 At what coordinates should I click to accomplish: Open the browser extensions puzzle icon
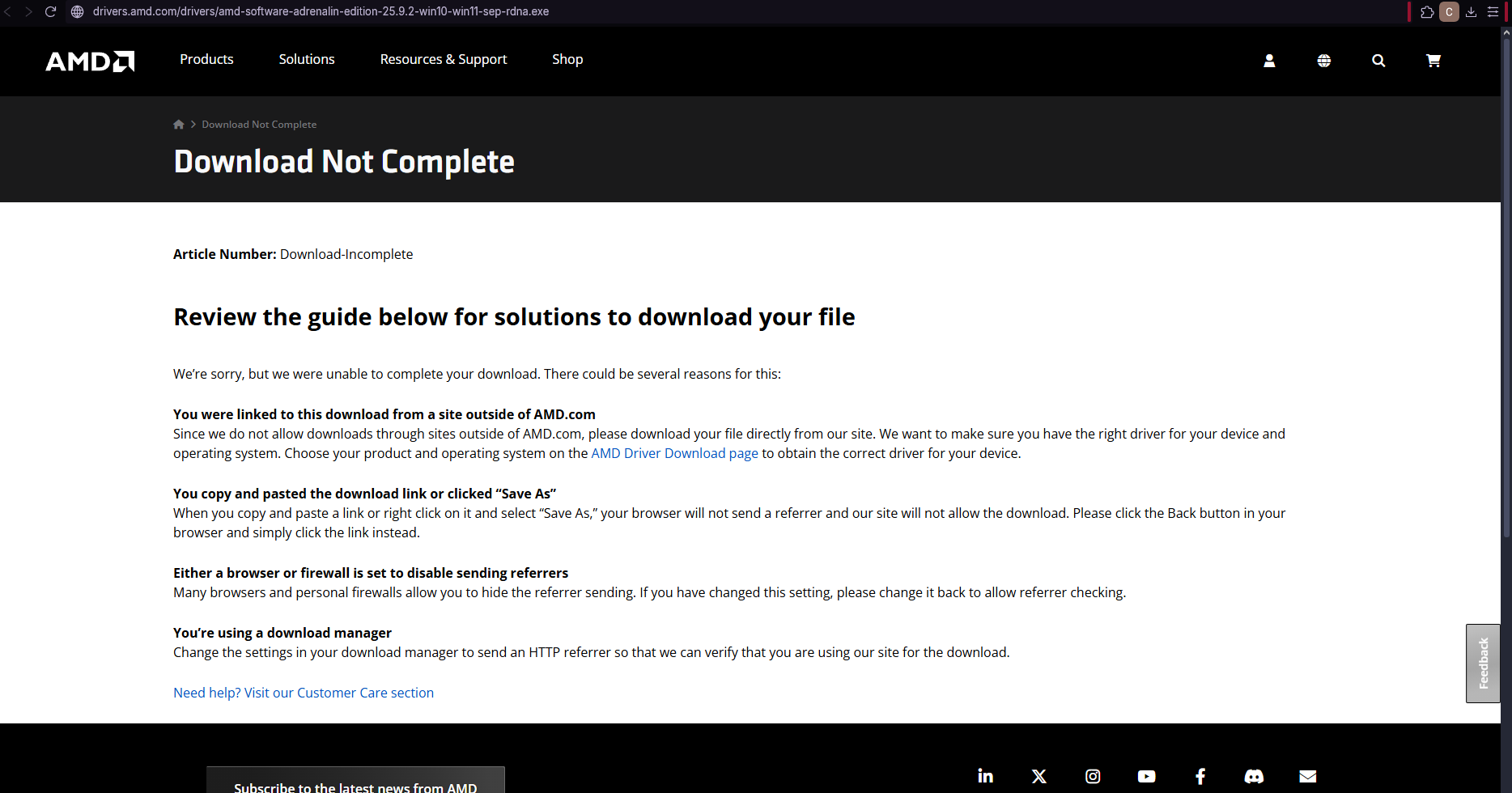pyautogui.click(x=1427, y=11)
